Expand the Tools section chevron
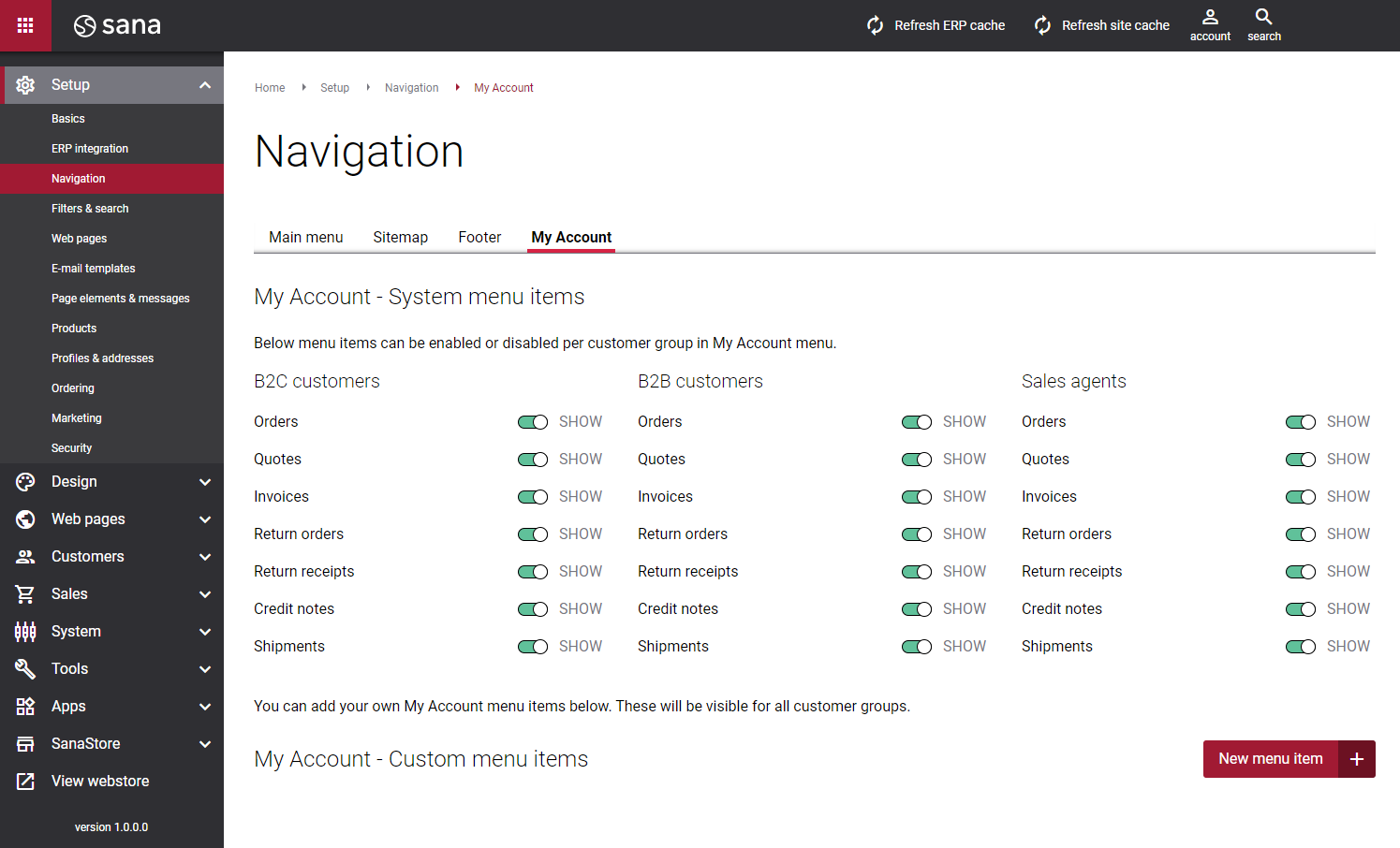This screenshot has width=1400, height=848. [205, 669]
